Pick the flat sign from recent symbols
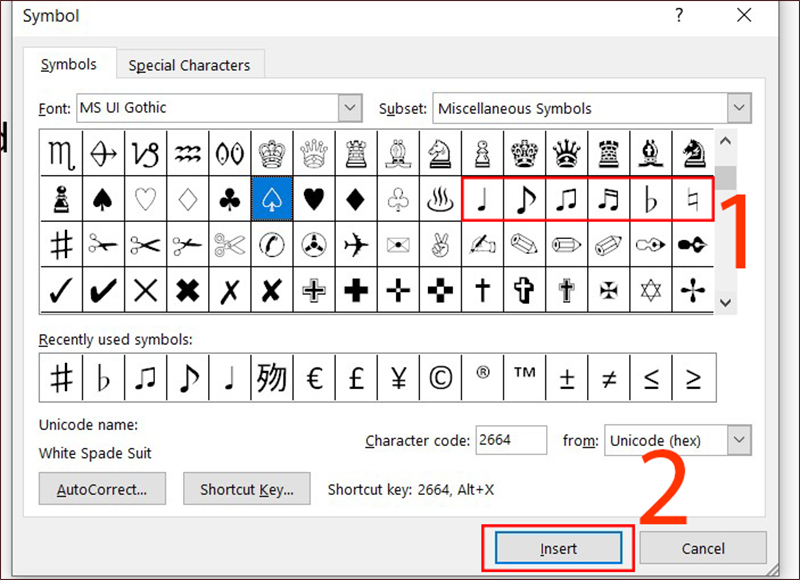This screenshot has width=800, height=580. (x=103, y=378)
